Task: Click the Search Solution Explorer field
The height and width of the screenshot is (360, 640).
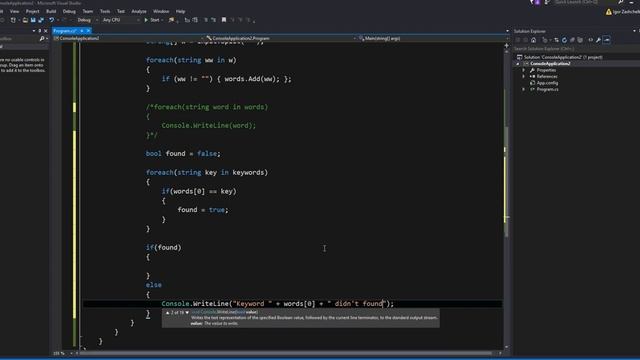Action: pyautogui.click(x=576, y=49)
